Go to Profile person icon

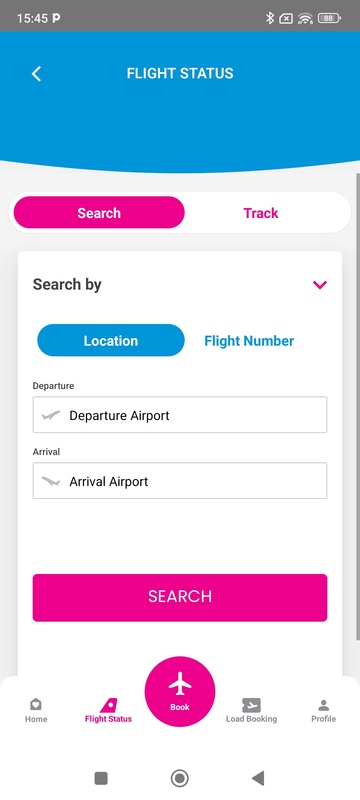[x=323, y=706]
